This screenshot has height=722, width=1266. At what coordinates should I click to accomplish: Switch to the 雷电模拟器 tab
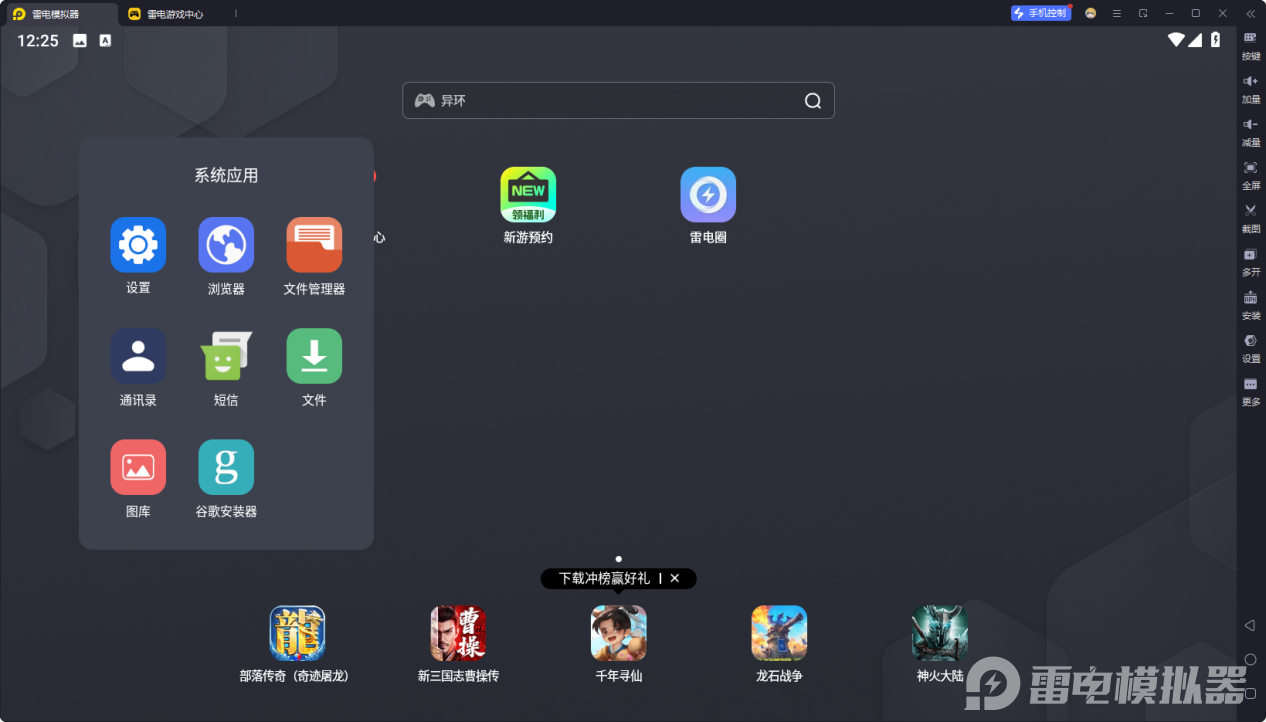coord(55,14)
